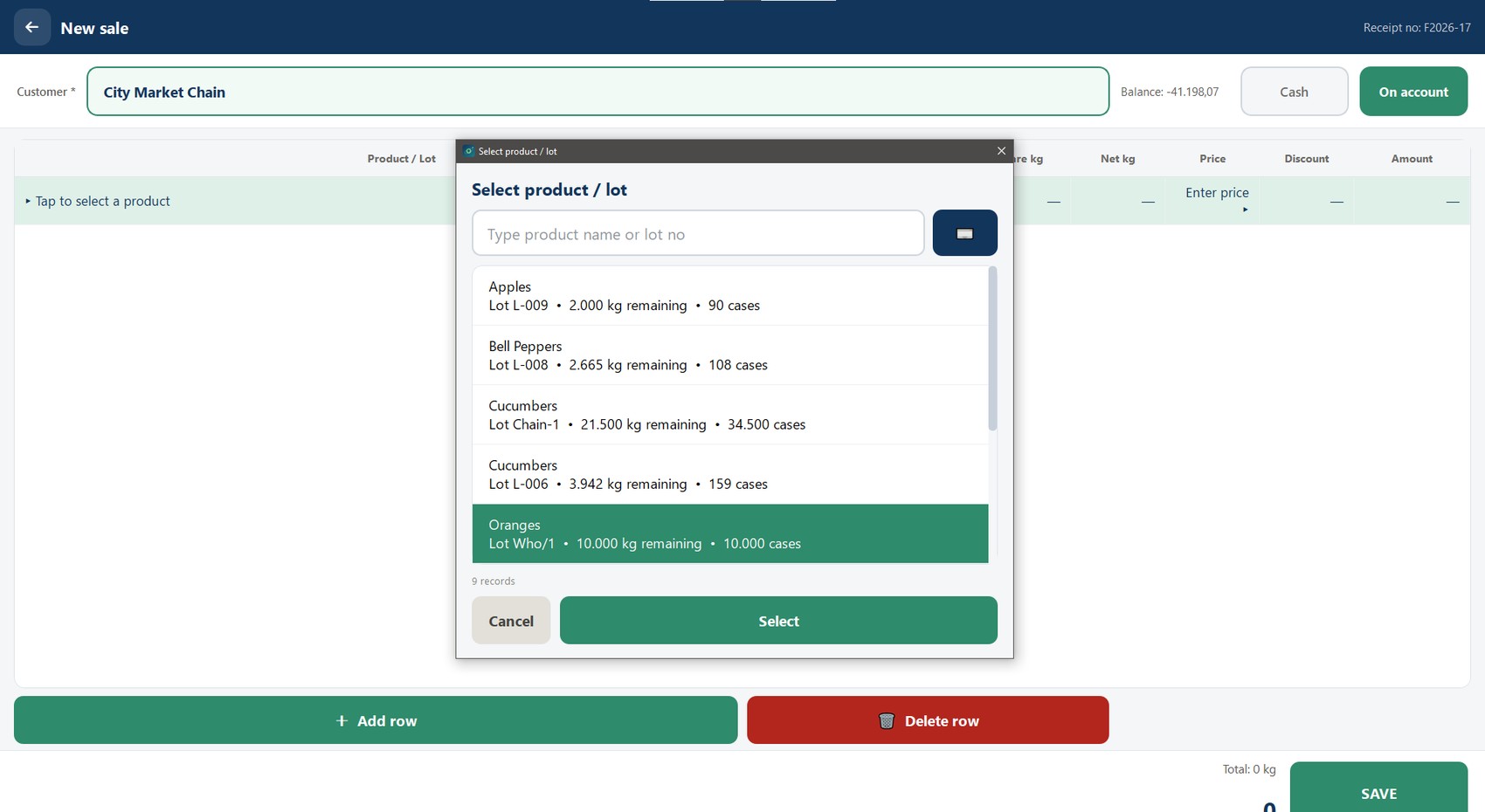Click the Total: 0 kg label

pyautogui.click(x=1249, y=769)
